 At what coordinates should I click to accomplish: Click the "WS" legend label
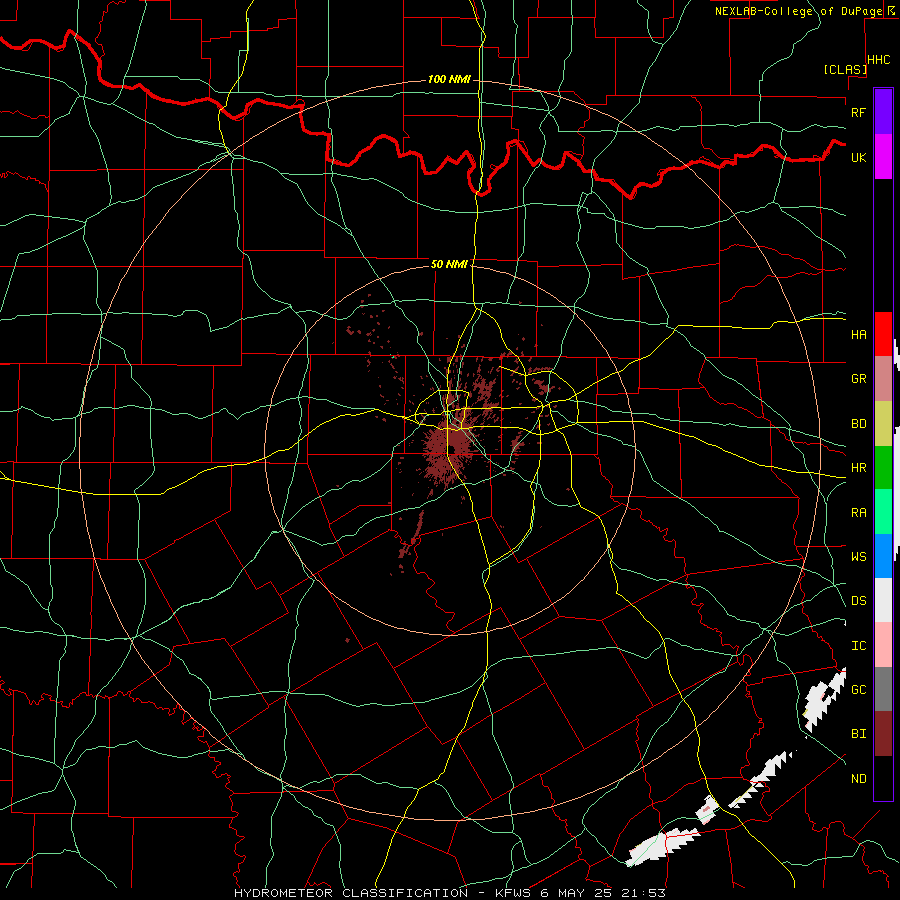tap(858, 557)
